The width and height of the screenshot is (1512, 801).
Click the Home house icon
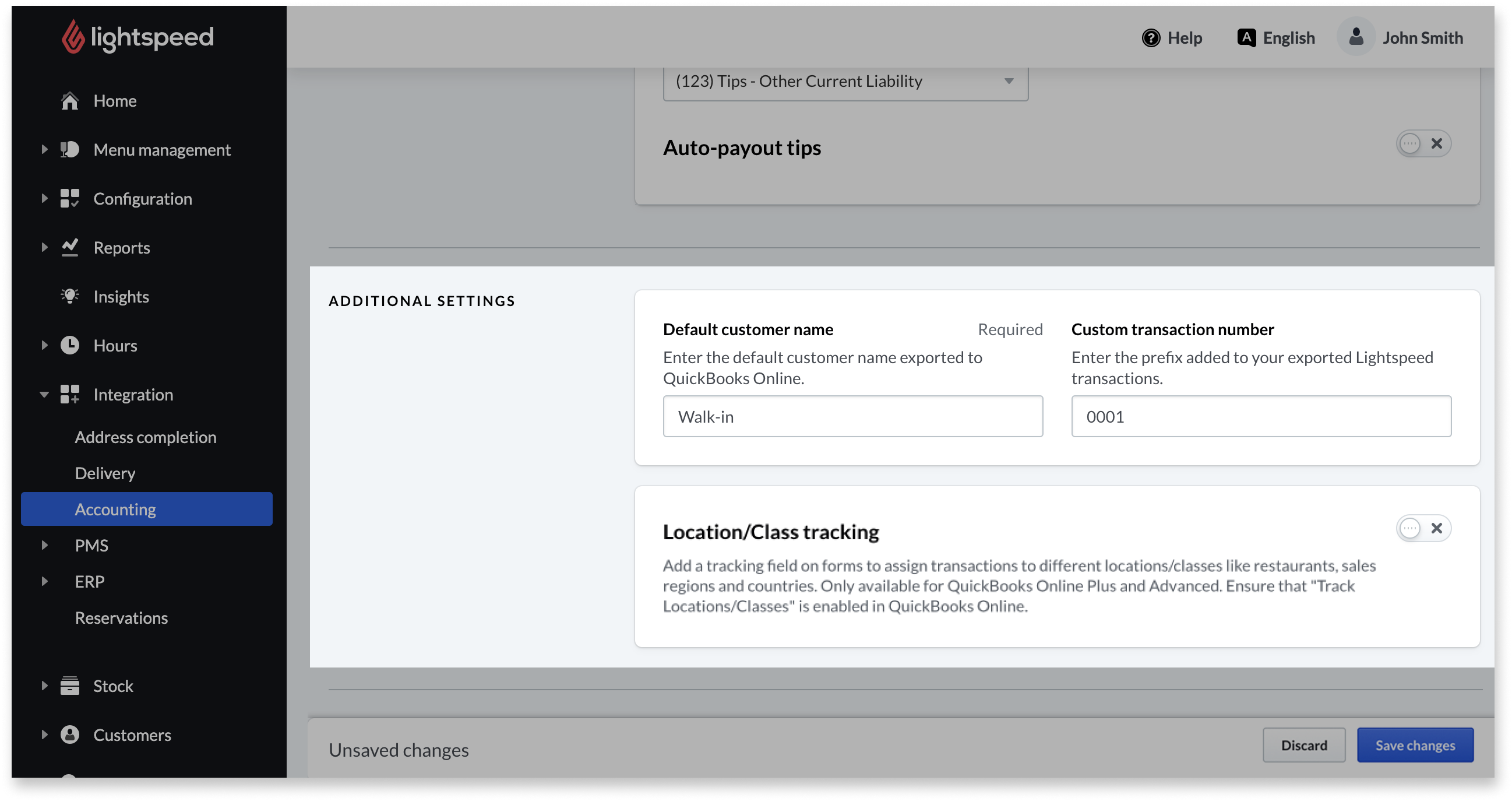coord(70,101)
